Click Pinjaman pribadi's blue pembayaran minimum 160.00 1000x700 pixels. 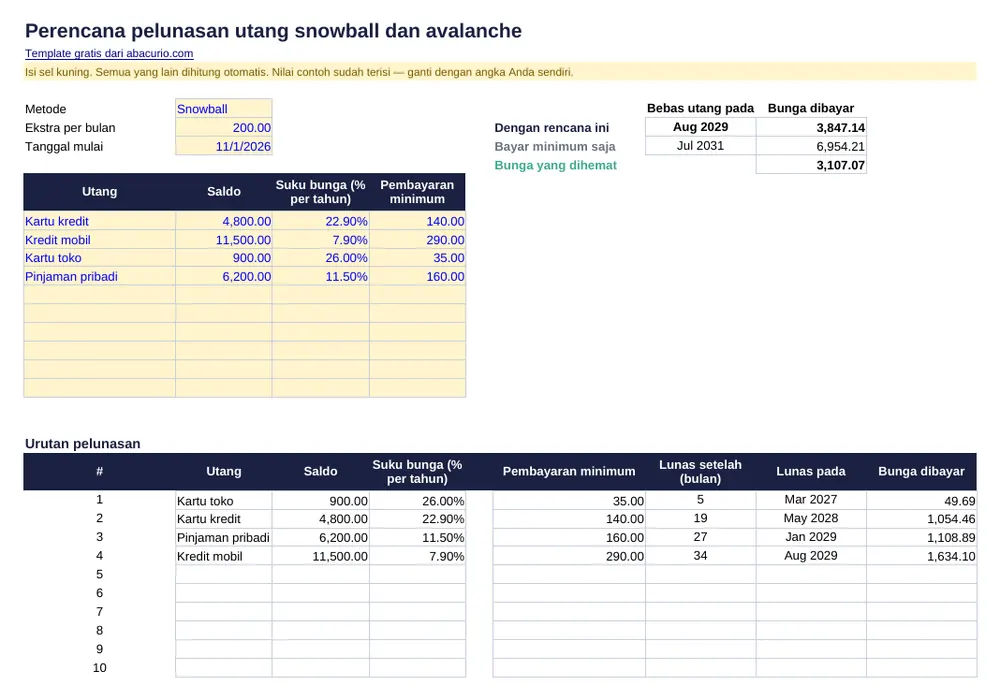(418, 277)
